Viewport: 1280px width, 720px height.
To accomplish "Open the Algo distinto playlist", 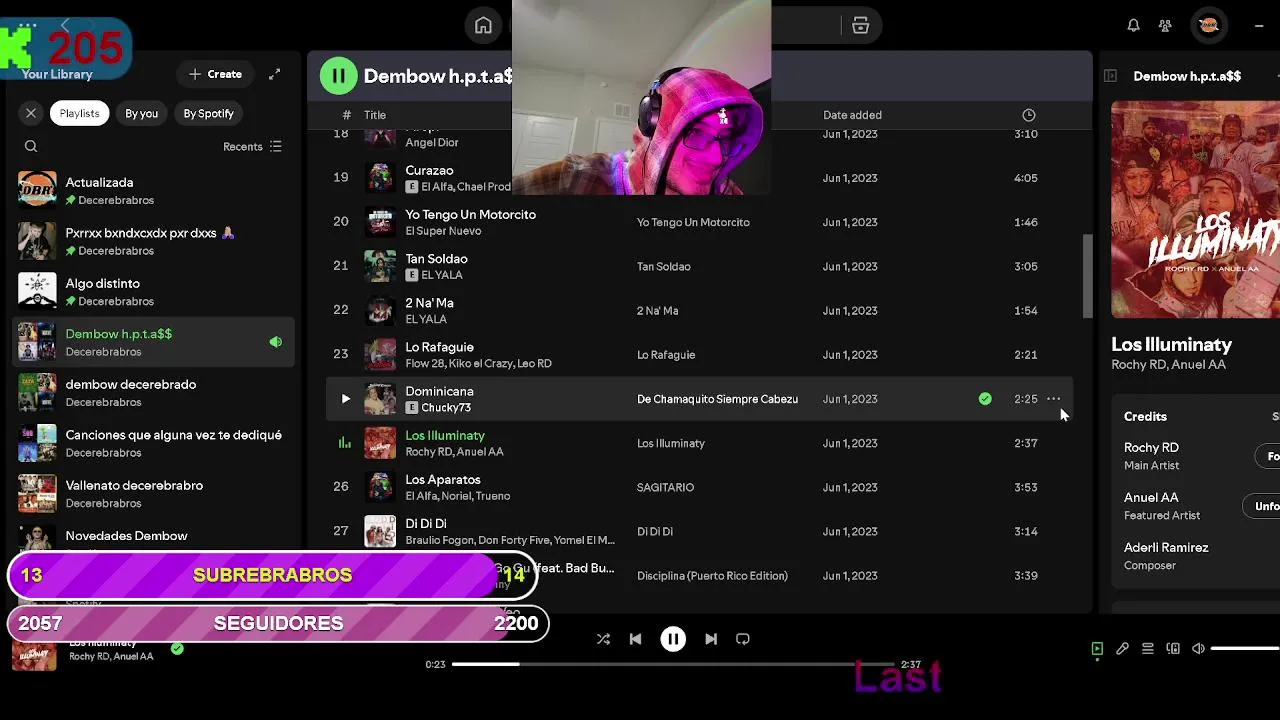I will tap(155, 292).
